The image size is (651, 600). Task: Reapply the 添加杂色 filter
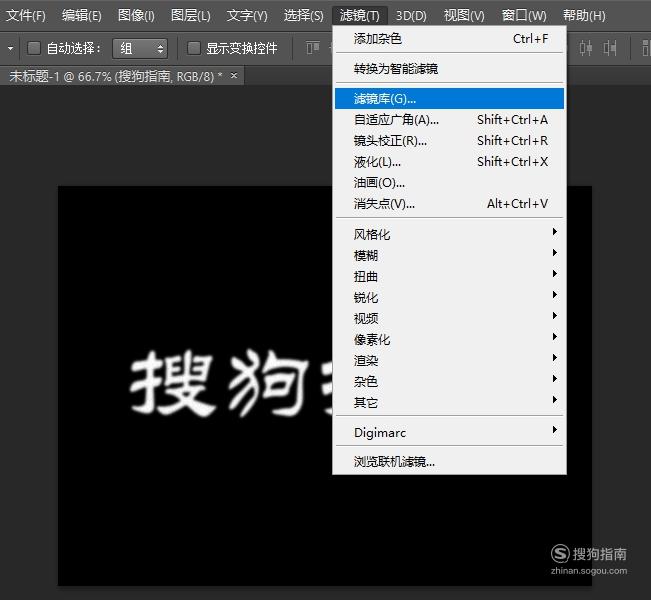[x=450, y=39]
